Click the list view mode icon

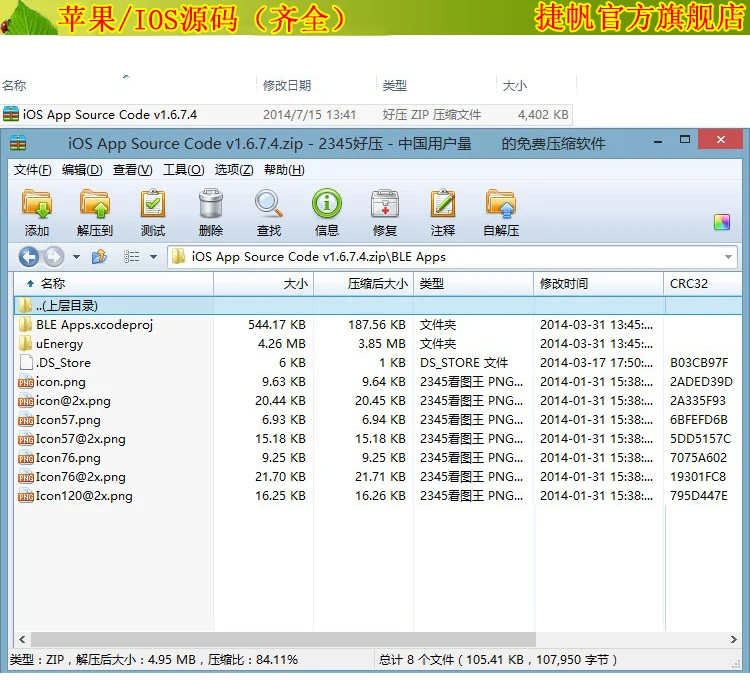[x=132, y=257]
